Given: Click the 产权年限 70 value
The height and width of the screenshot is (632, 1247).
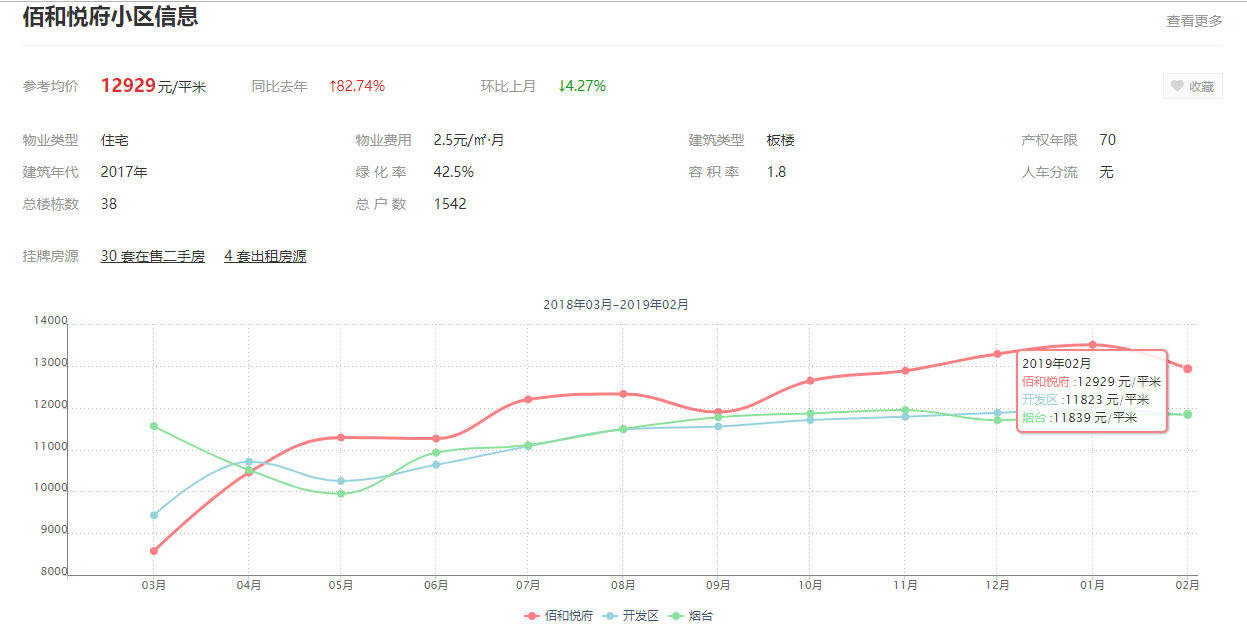Looking at the screenshot, I should tap(1107, 140).
